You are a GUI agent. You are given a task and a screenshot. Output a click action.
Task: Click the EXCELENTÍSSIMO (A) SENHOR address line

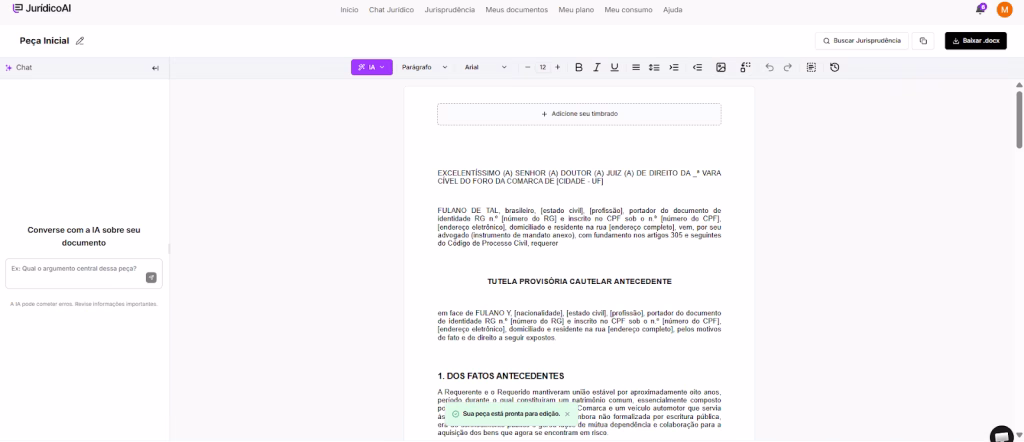579,177
